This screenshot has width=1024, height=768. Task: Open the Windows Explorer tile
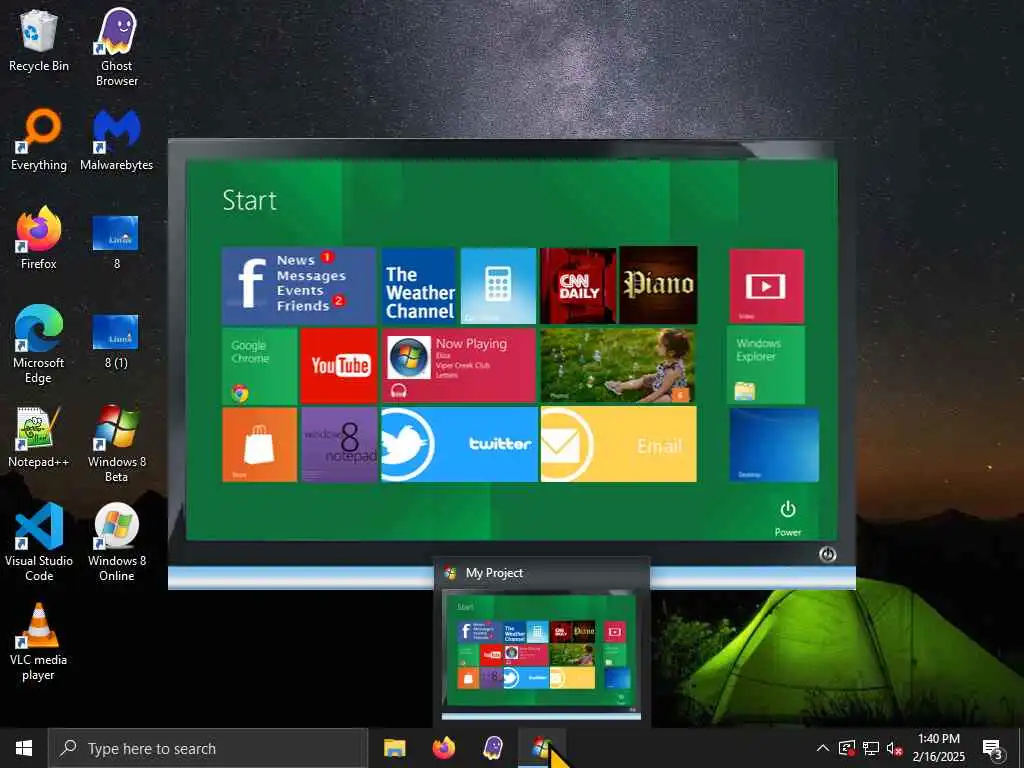[x=765, y=365]
